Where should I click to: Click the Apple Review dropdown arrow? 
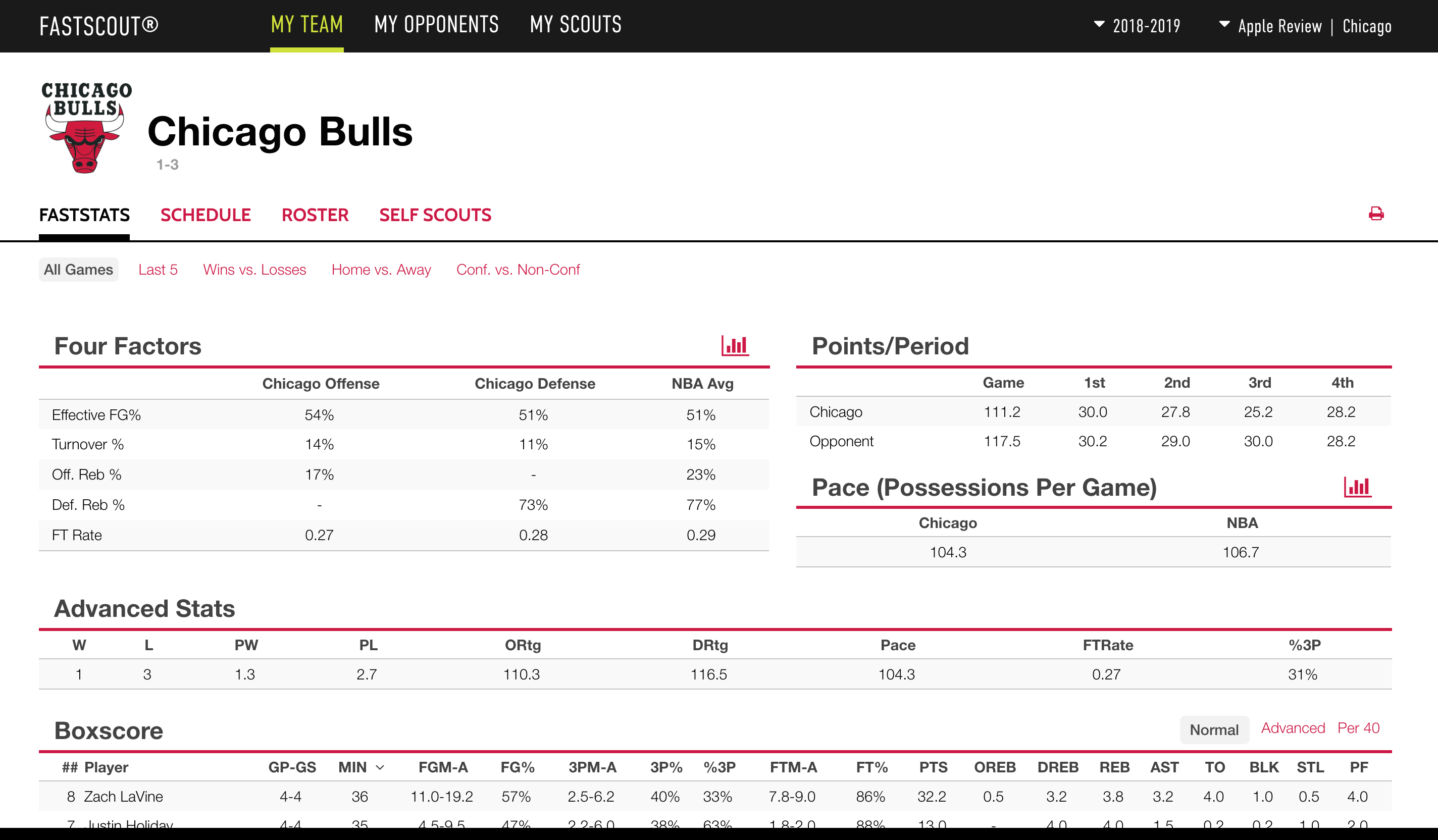(1223, 25)
